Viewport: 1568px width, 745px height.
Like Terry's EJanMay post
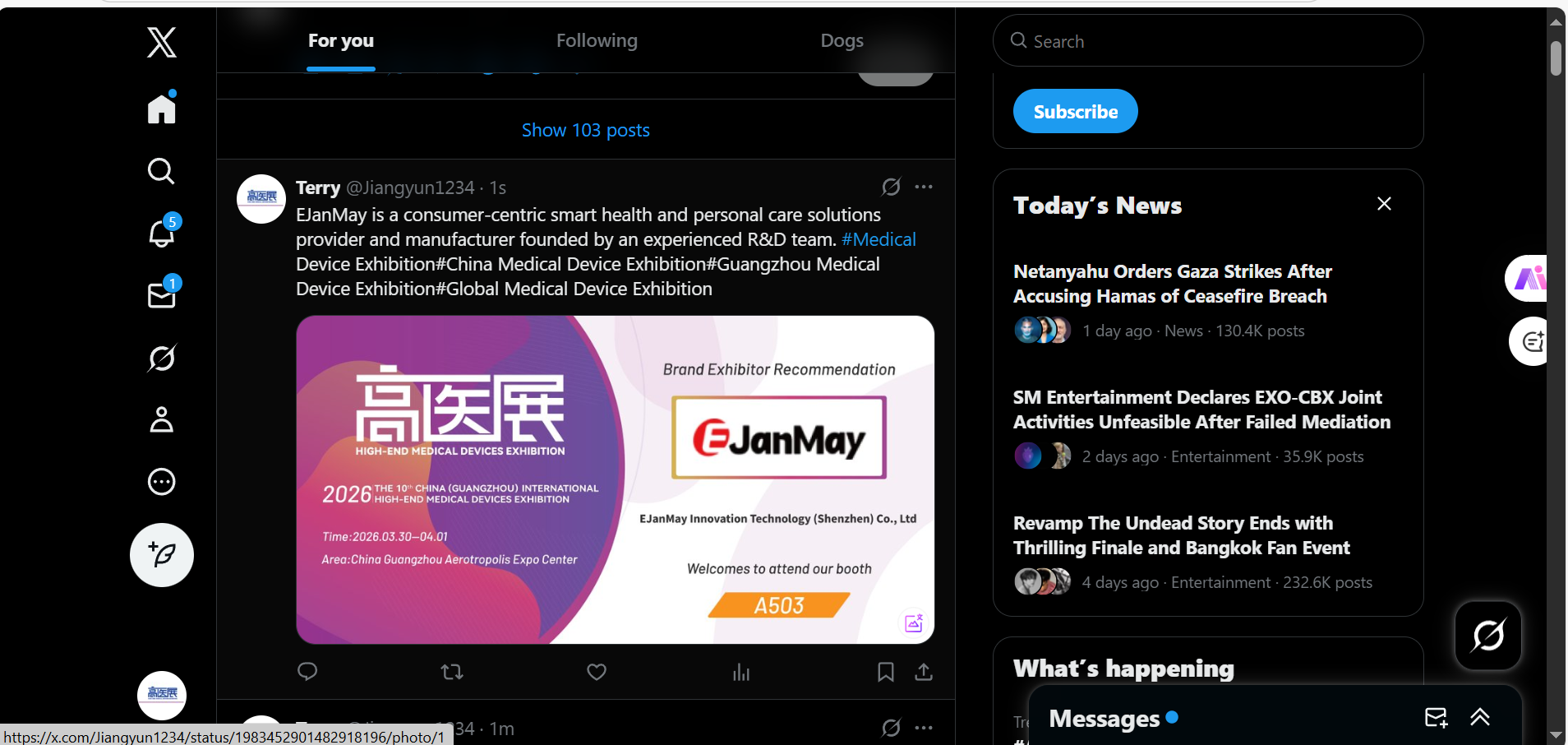tap(597, 672)
